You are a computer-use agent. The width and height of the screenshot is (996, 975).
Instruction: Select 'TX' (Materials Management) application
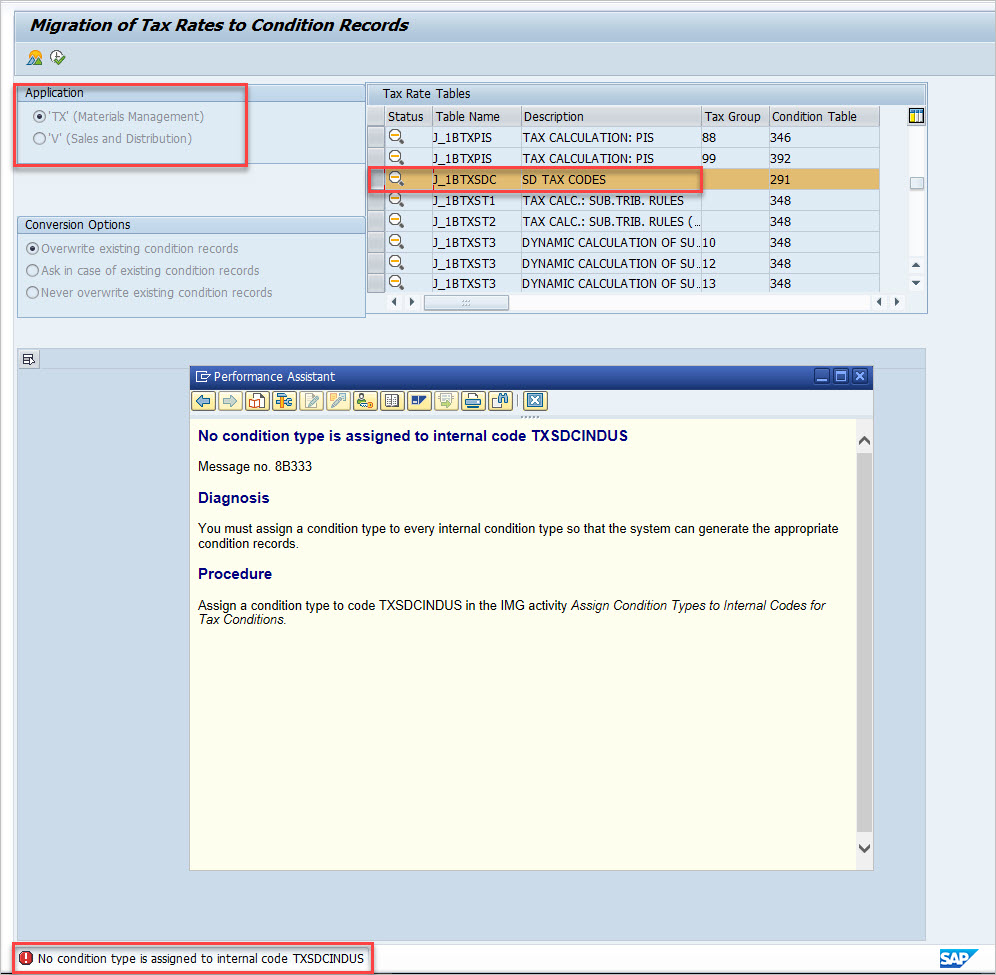(x=39, y=117)
